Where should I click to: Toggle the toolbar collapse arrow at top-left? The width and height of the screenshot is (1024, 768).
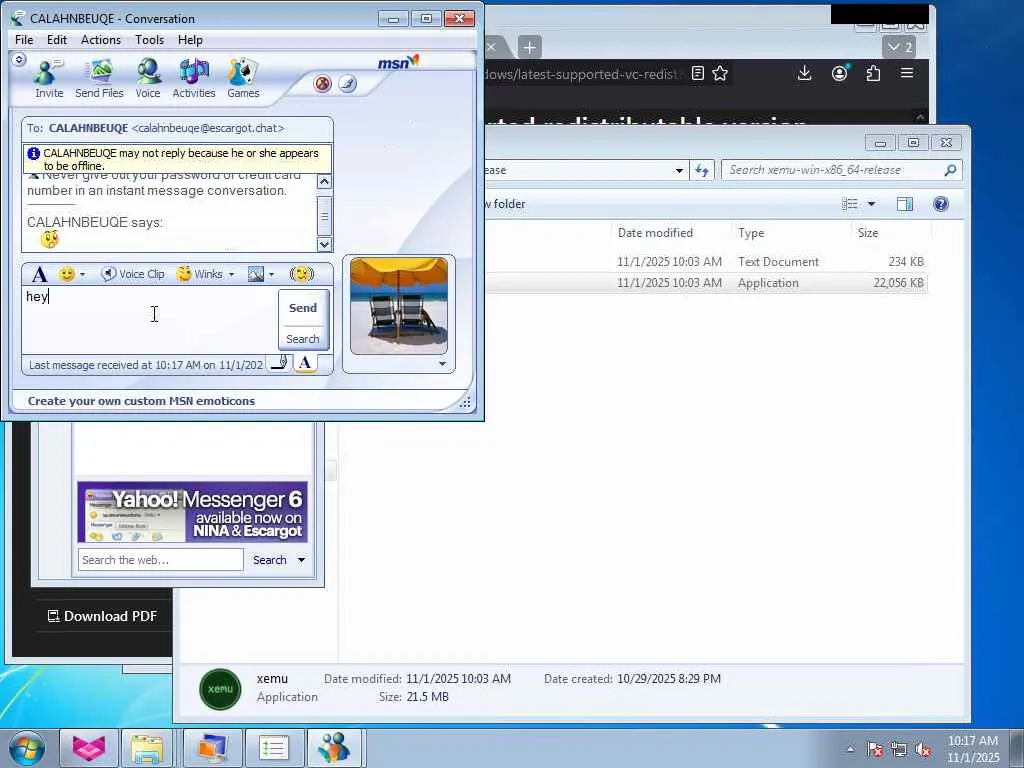pyautogui.click(x=19, y=60)
